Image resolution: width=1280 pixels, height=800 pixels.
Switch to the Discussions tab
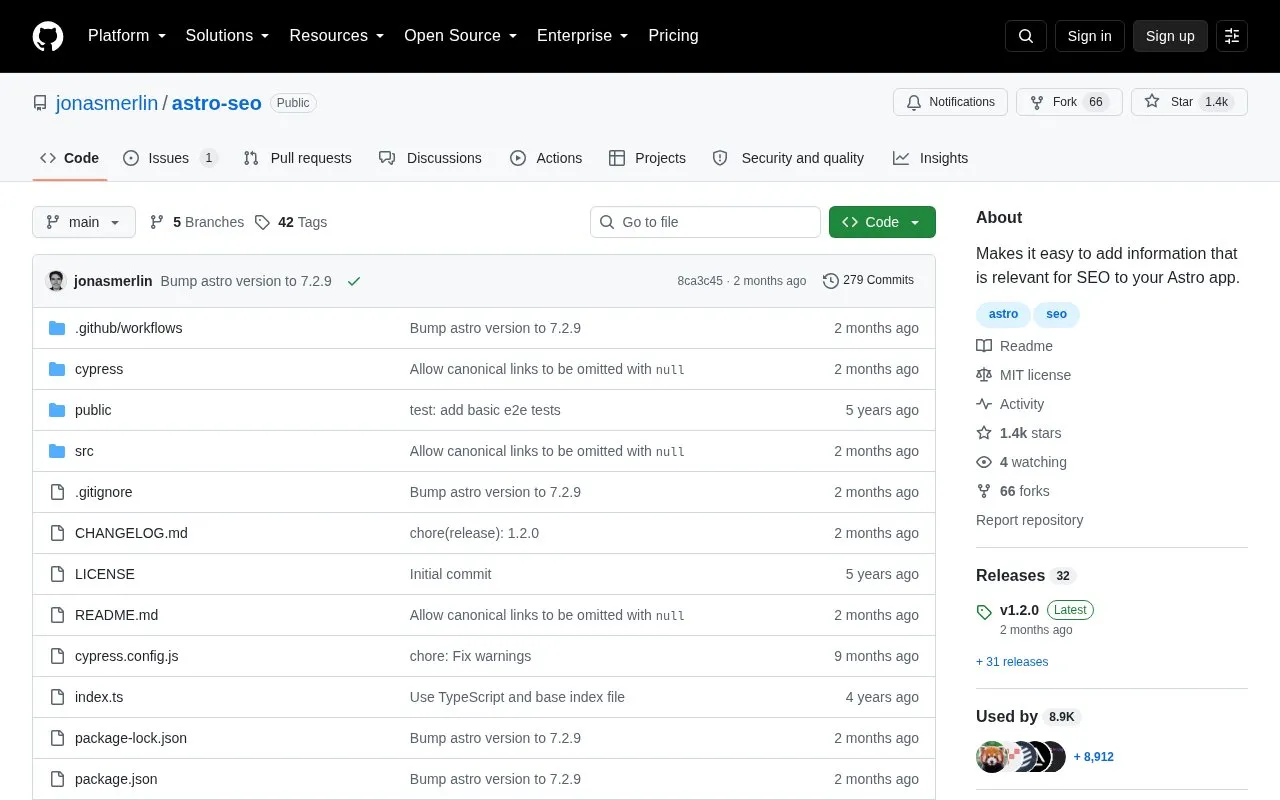point(431,158)
